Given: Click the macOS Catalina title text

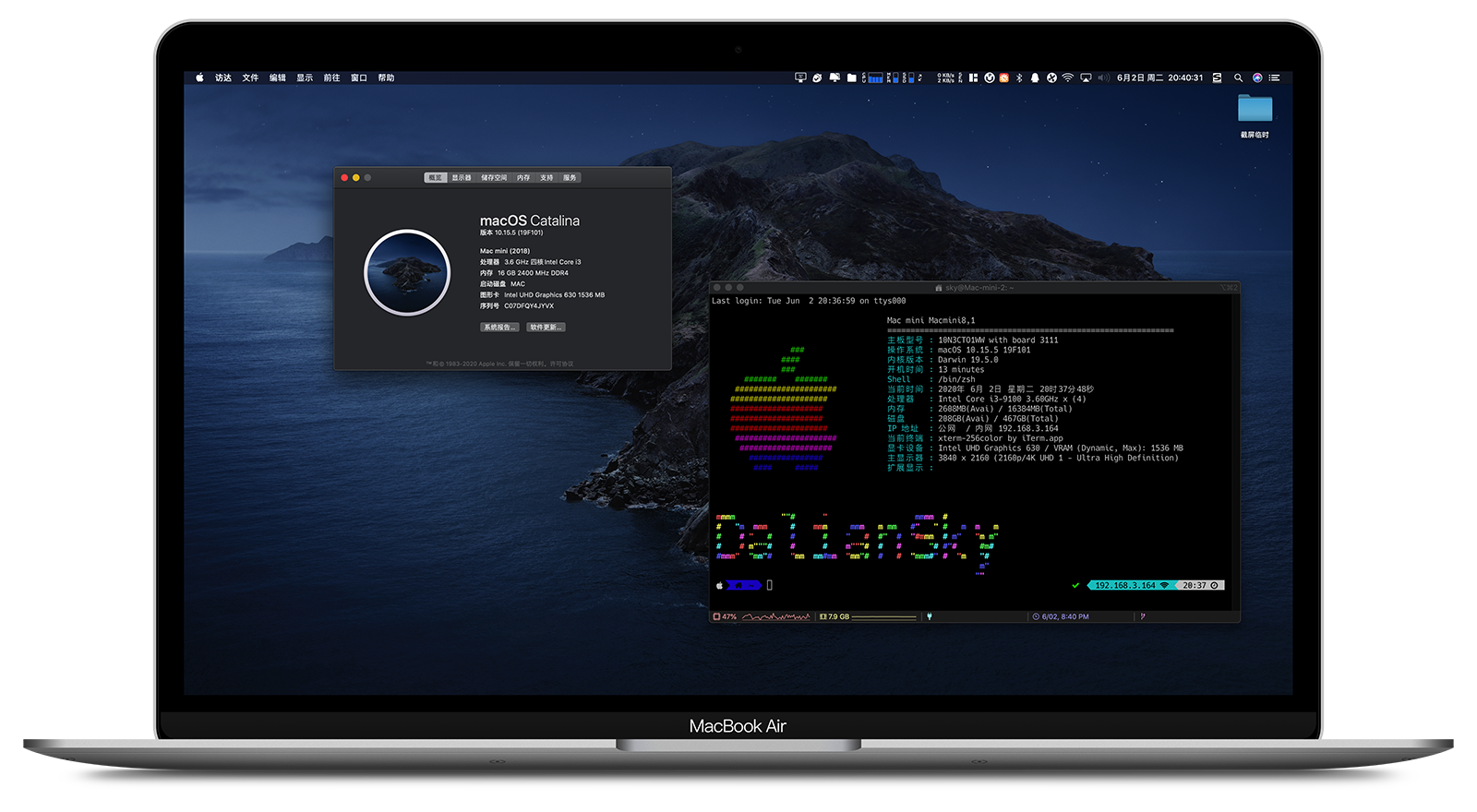Looking at the screenshot, I should tap(530, 221).
